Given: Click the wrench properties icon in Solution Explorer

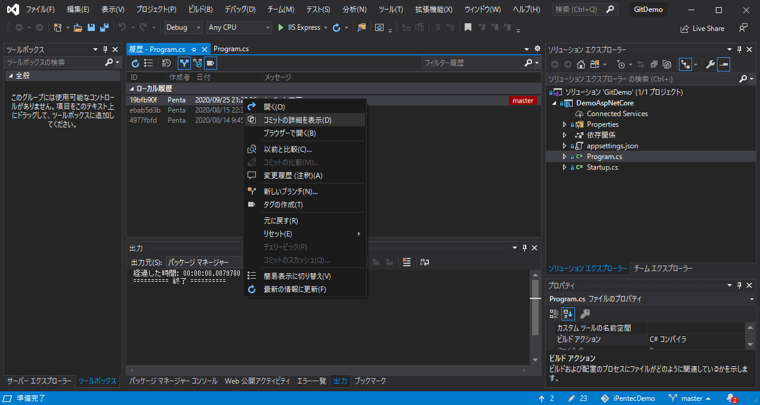Looking at the screenshot, I should point(710,64).
